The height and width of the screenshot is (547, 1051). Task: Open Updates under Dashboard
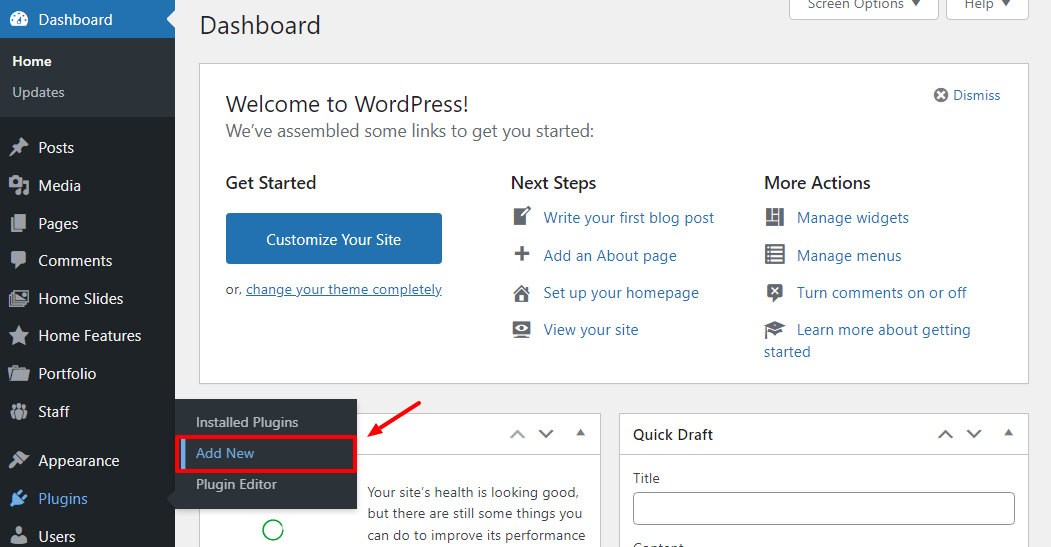pyautogui.click(x=38, y=93)
